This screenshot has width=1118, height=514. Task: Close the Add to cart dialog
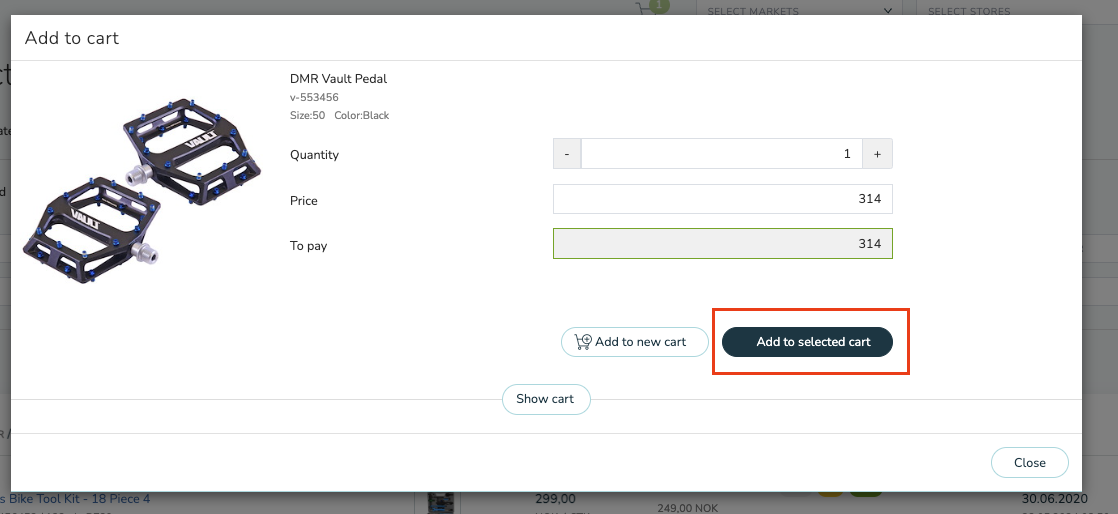click(1029, 463)
